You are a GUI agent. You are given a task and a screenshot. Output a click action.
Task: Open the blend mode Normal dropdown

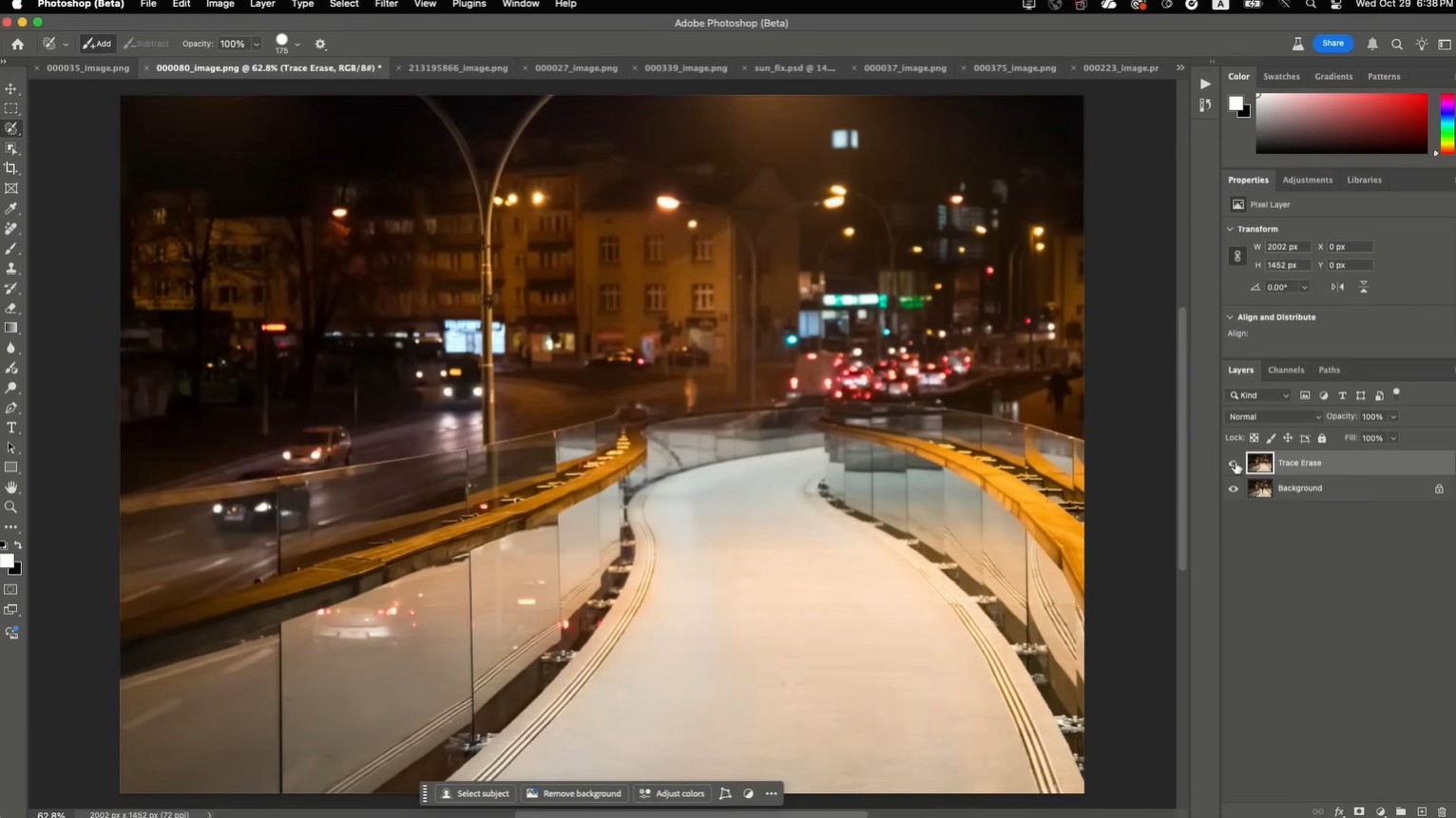[1274, 416]
